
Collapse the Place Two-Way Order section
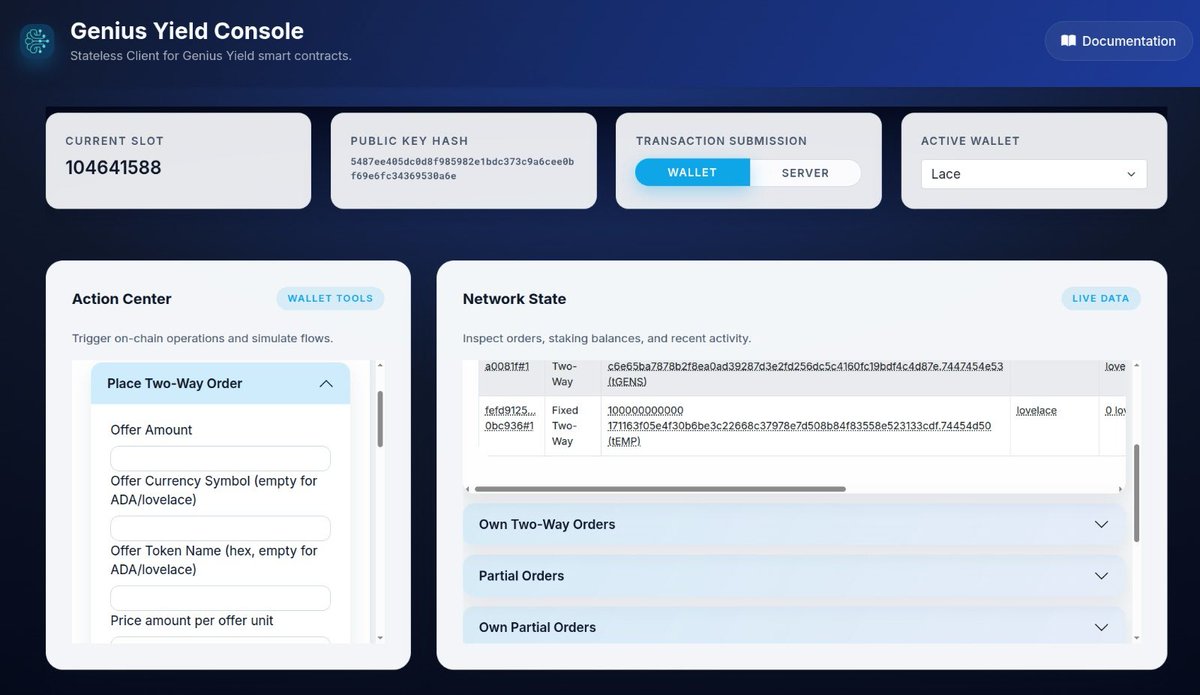click(220, 383)
